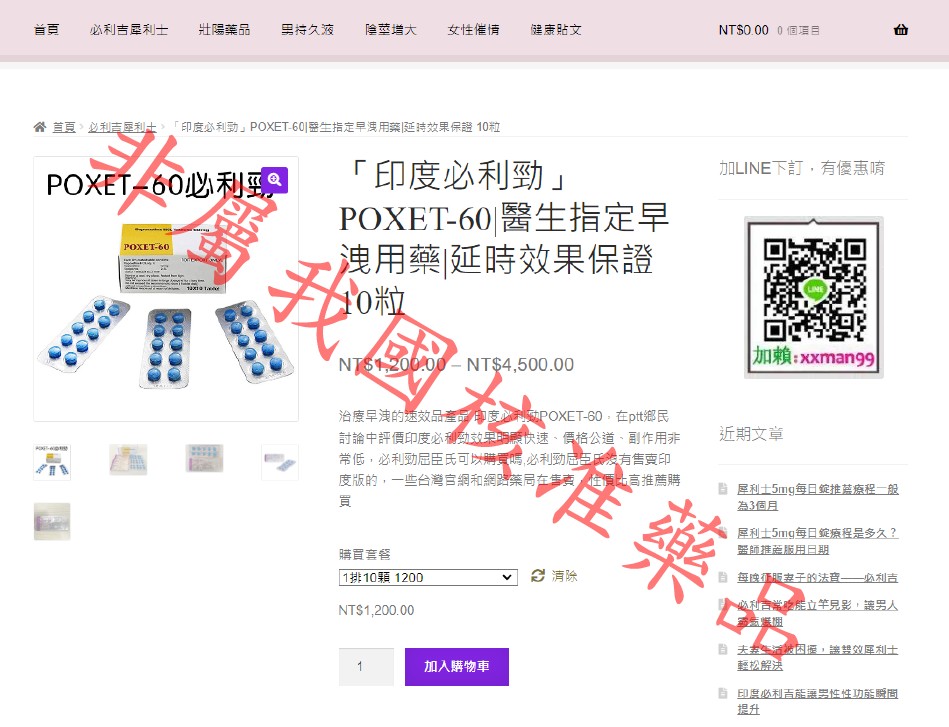Viewport: 949px width, 727px height.
Task: Open the 首頁 menu item
Action: [x=47, y=30]
